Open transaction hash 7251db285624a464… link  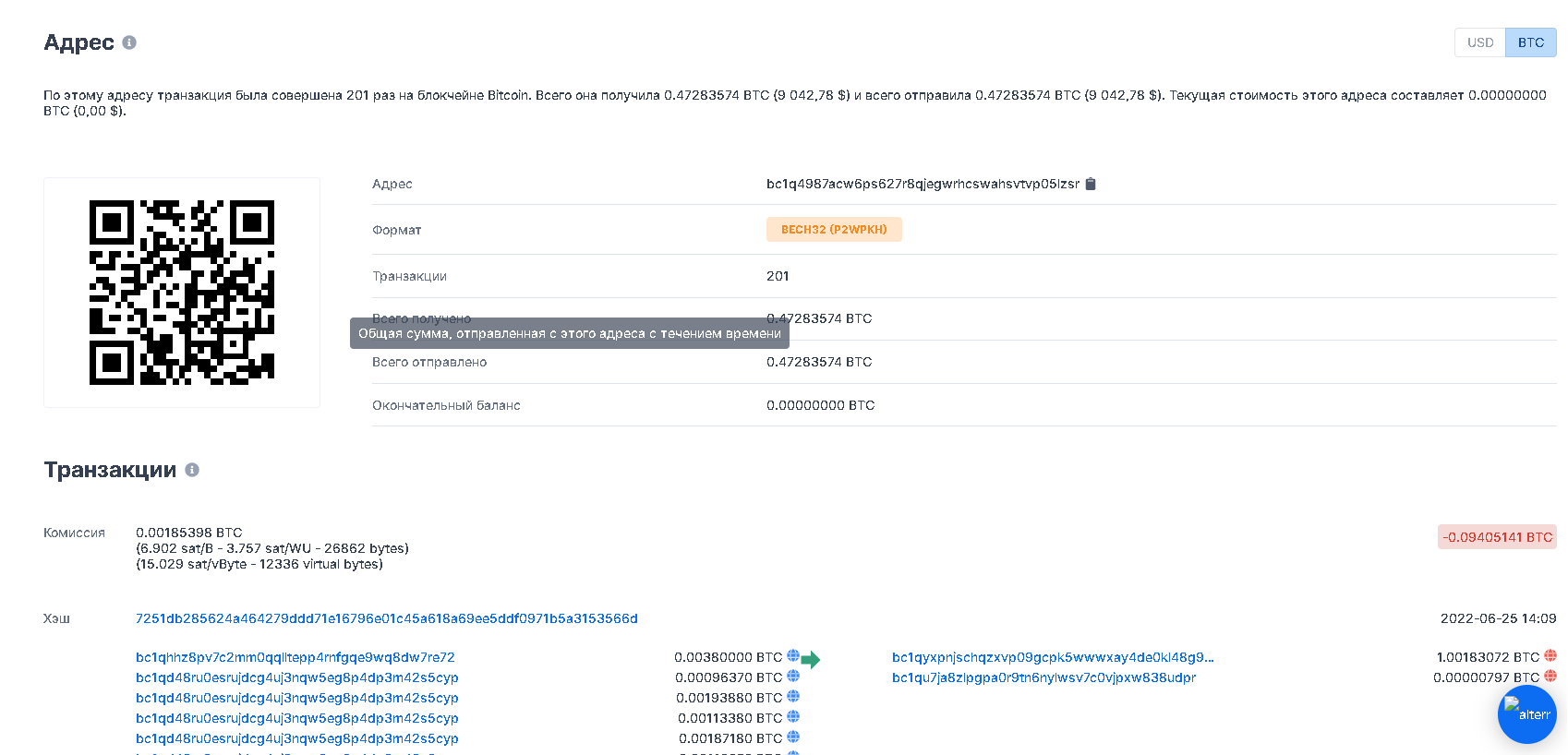coord(387,618)
